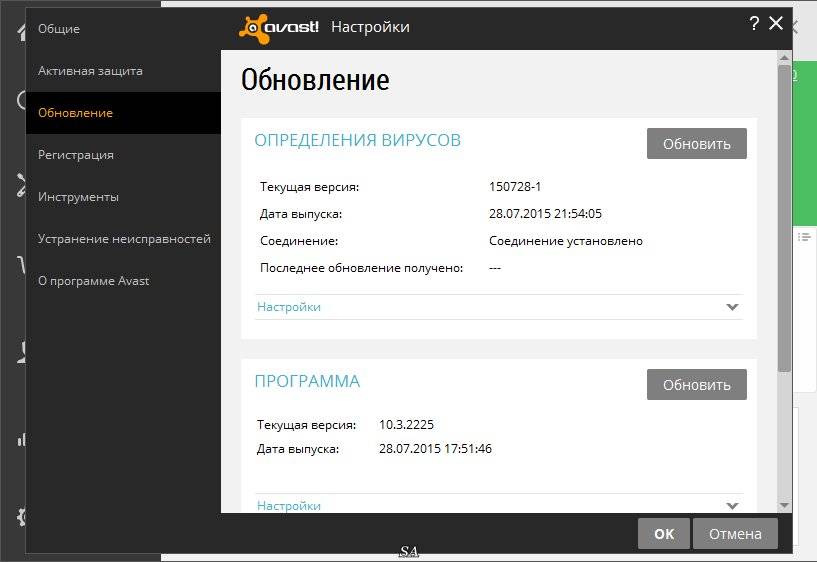Click the avast! logo in the header
This screenshot has height=562, width=817.
(279, 28)
